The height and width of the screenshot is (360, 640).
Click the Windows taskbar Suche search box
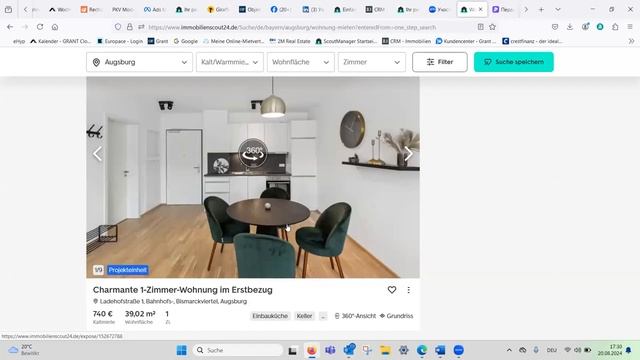(x=238, y=350)
